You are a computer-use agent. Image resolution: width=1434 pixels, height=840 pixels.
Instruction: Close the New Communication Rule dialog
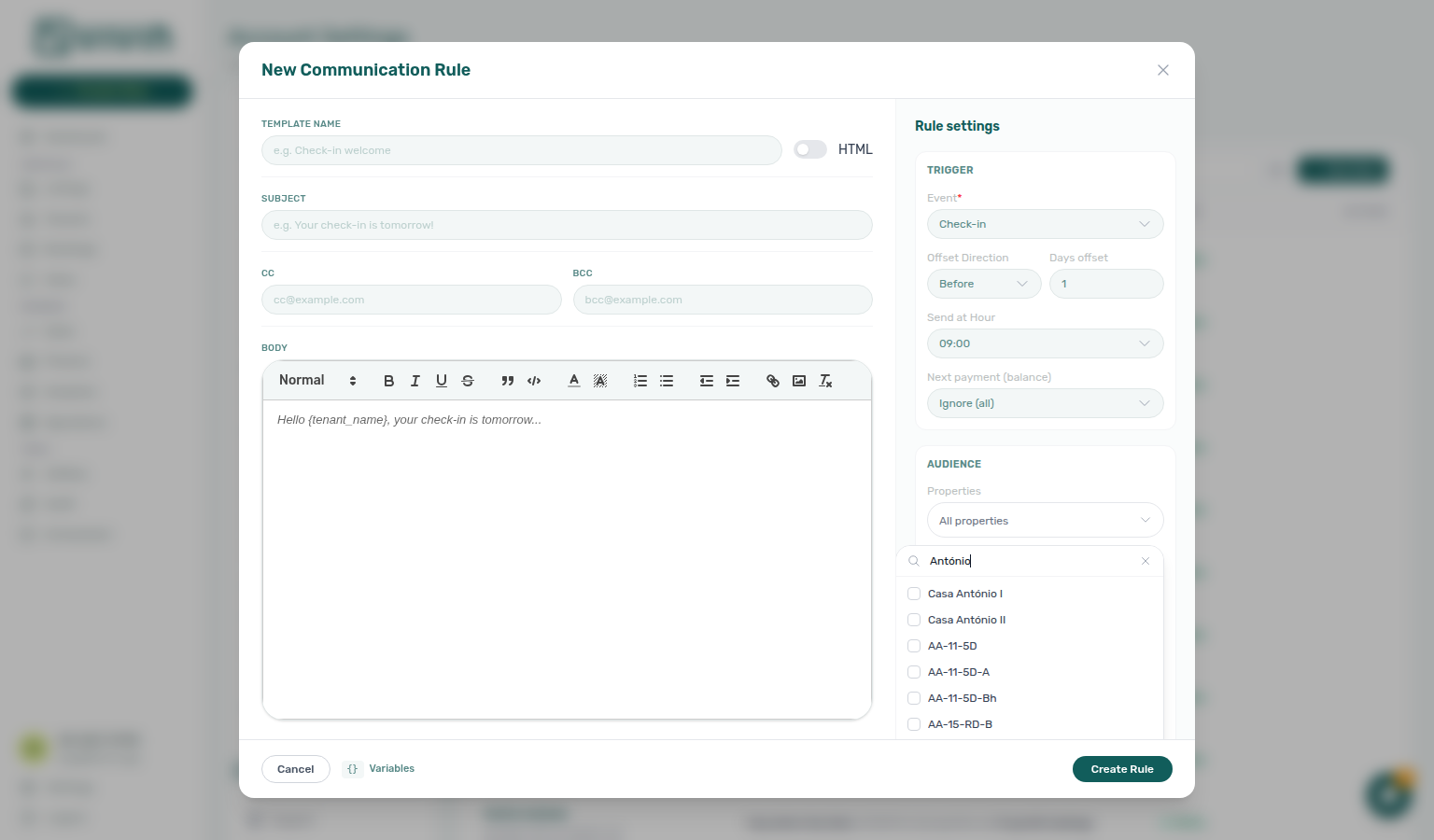pyautogui.click(x=1163, y=70)
